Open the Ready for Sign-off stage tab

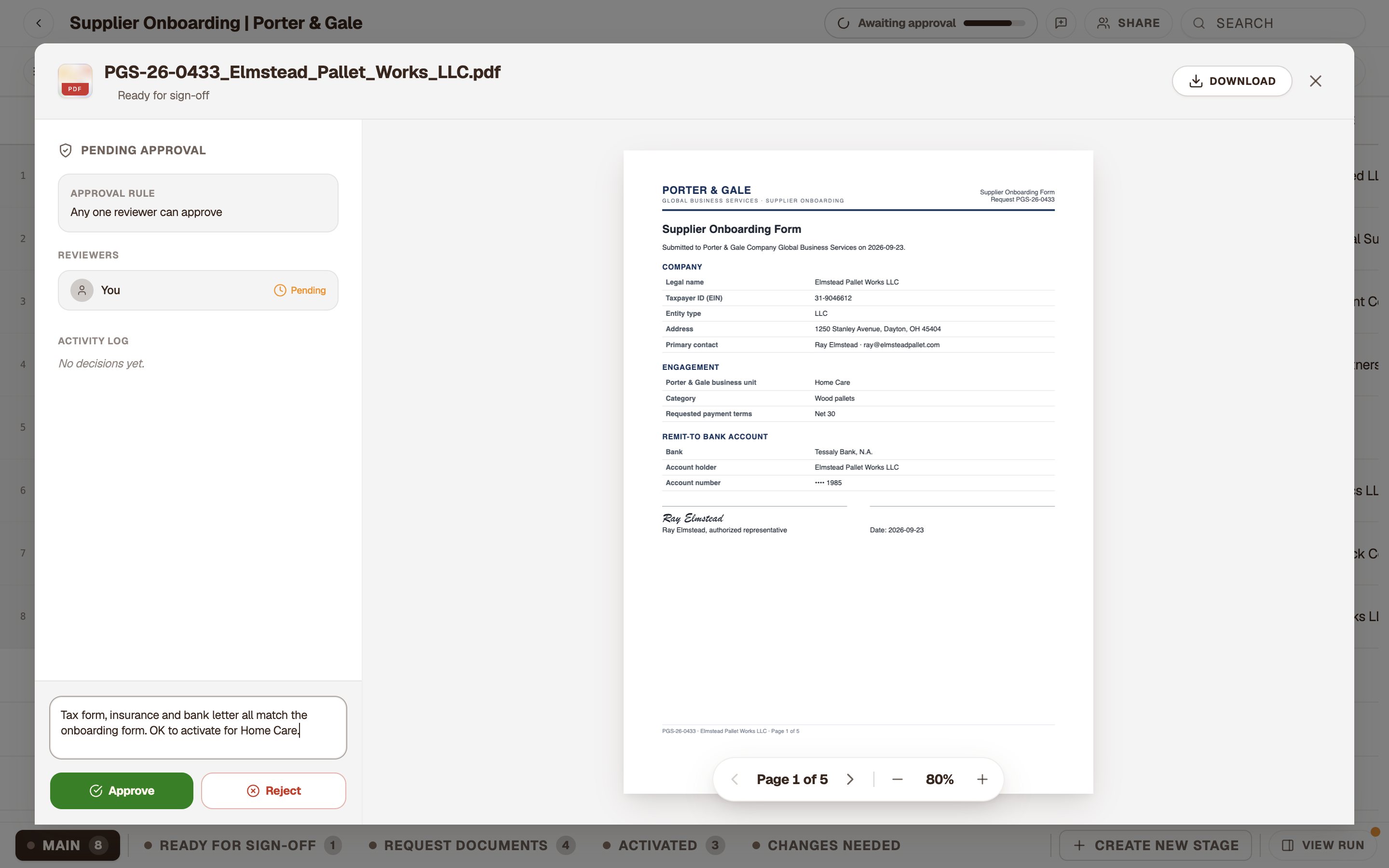click(x=243, y=845)
